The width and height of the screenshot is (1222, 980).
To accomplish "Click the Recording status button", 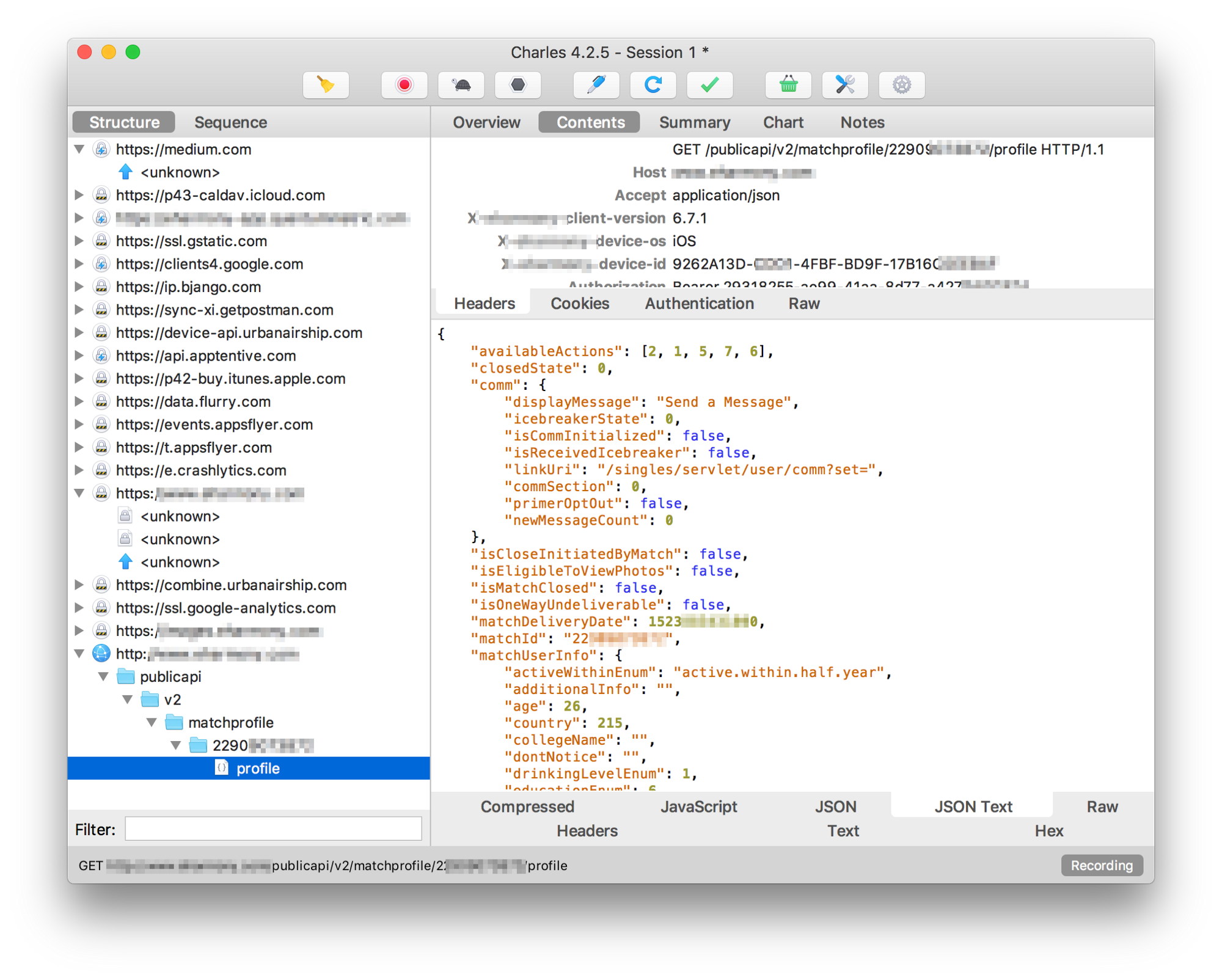I will point(1101,865).
